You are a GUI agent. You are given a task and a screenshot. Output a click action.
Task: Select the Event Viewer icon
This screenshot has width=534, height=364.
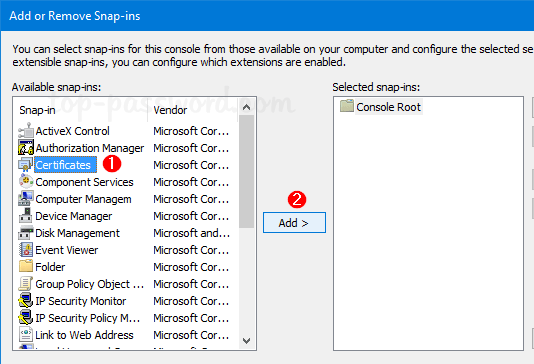[26, 250]
